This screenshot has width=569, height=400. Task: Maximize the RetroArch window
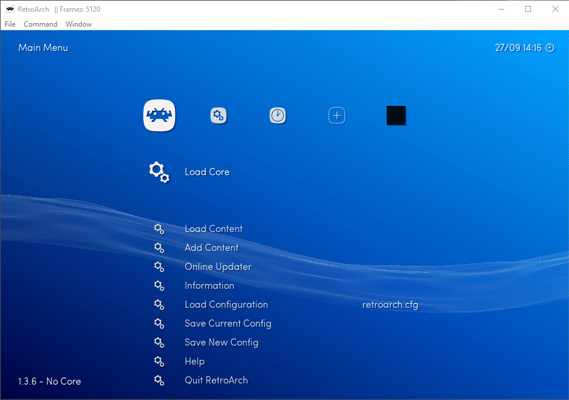pos(528,9)
